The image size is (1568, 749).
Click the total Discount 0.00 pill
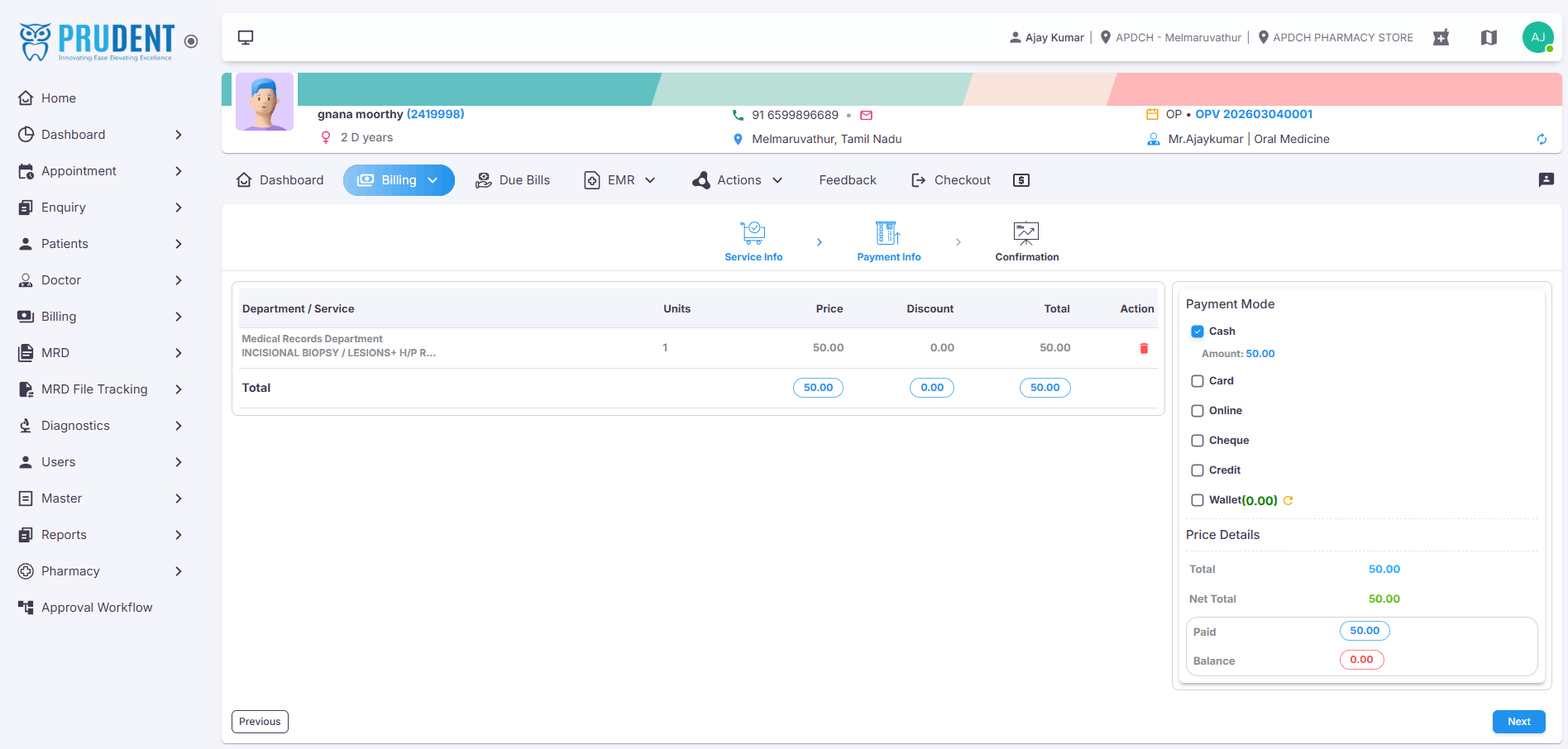[x=932, y=388]
